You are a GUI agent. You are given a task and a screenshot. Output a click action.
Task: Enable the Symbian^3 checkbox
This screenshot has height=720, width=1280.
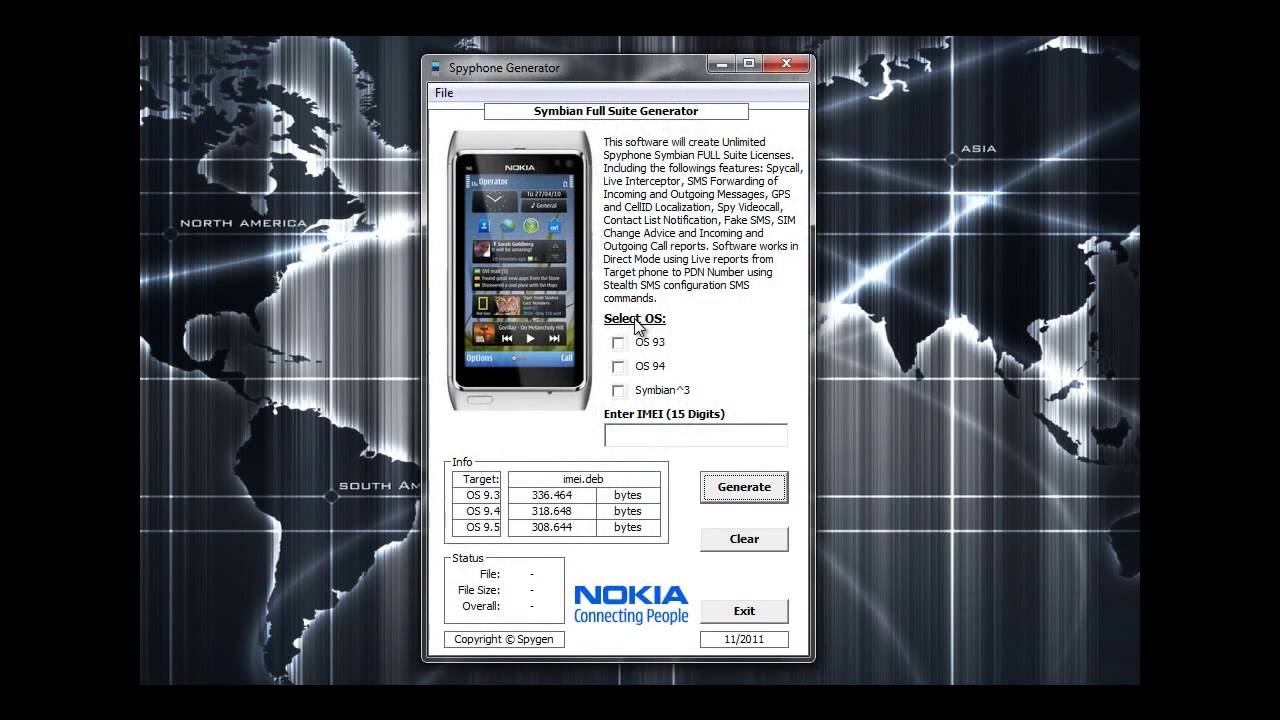pyautogui.click(x=618, y=391)
